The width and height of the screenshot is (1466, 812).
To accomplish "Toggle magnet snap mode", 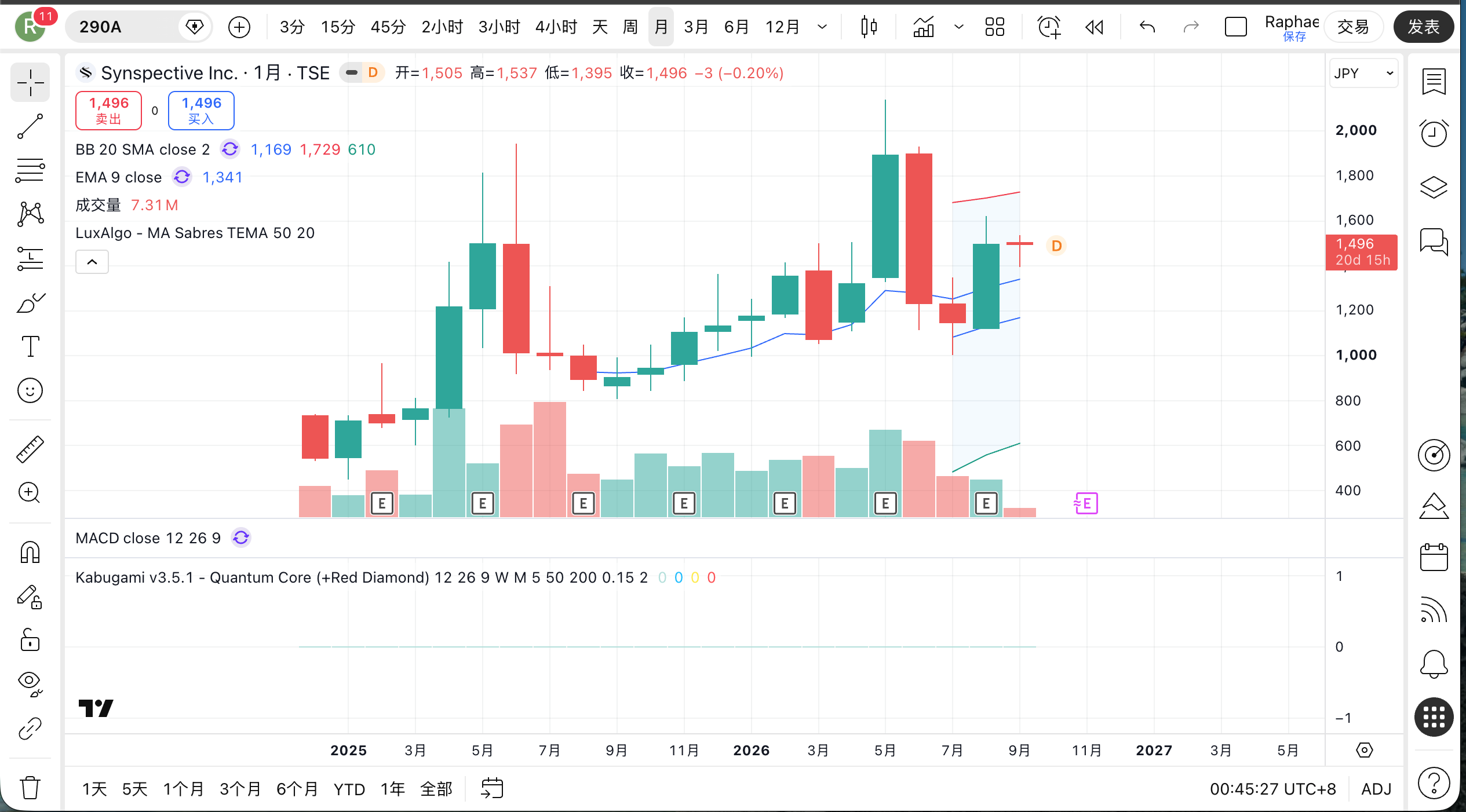I will point(30,553).
